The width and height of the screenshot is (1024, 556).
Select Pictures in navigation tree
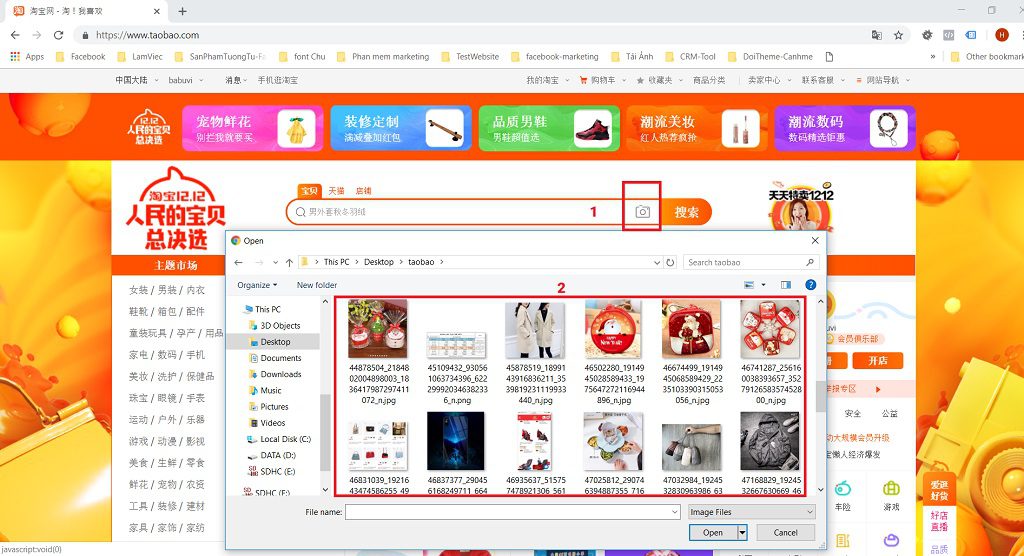(x=274, y=406)
